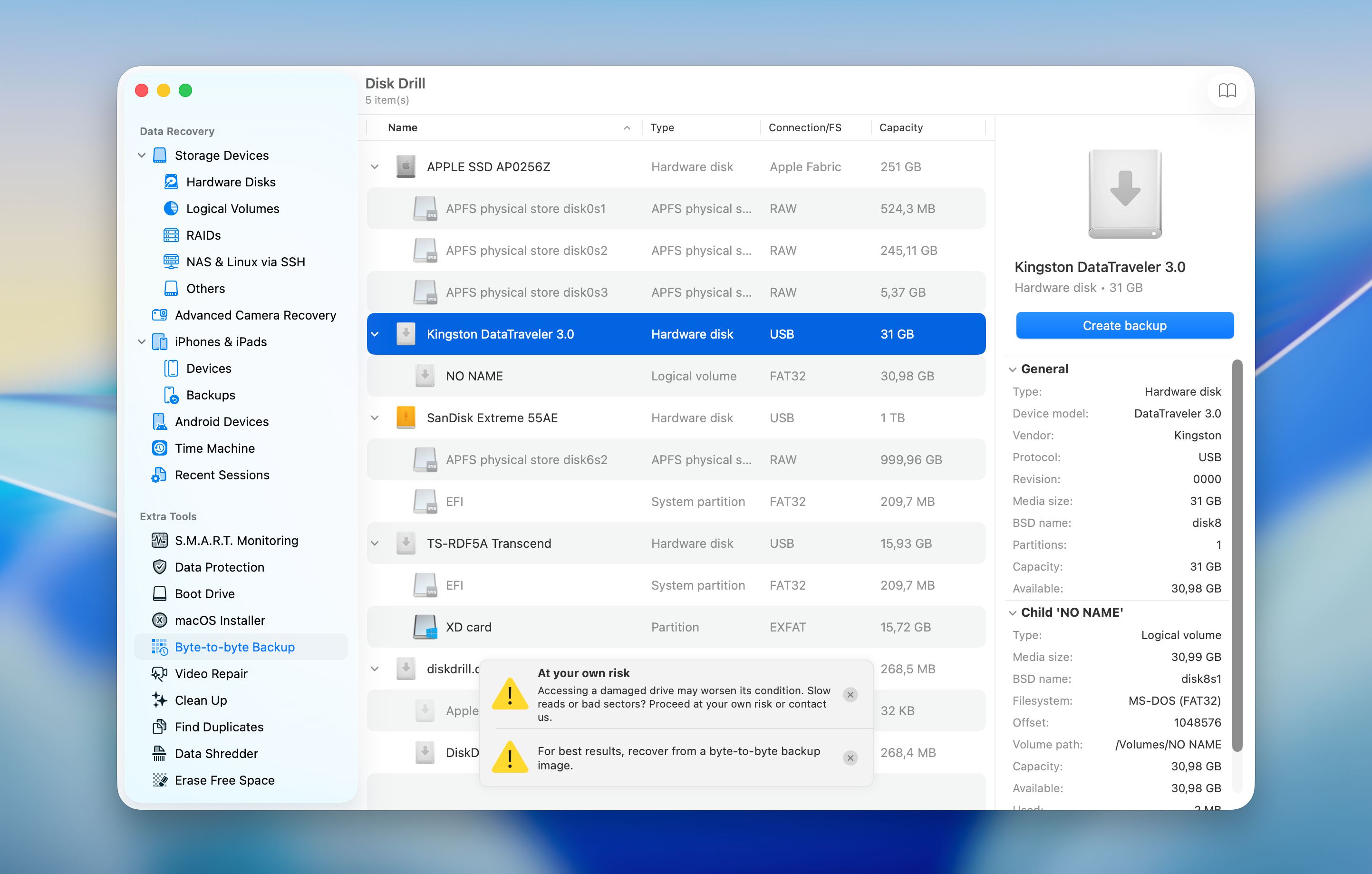Click the SanDisk Extreme 55AE orange disk icon

point(406,418)
